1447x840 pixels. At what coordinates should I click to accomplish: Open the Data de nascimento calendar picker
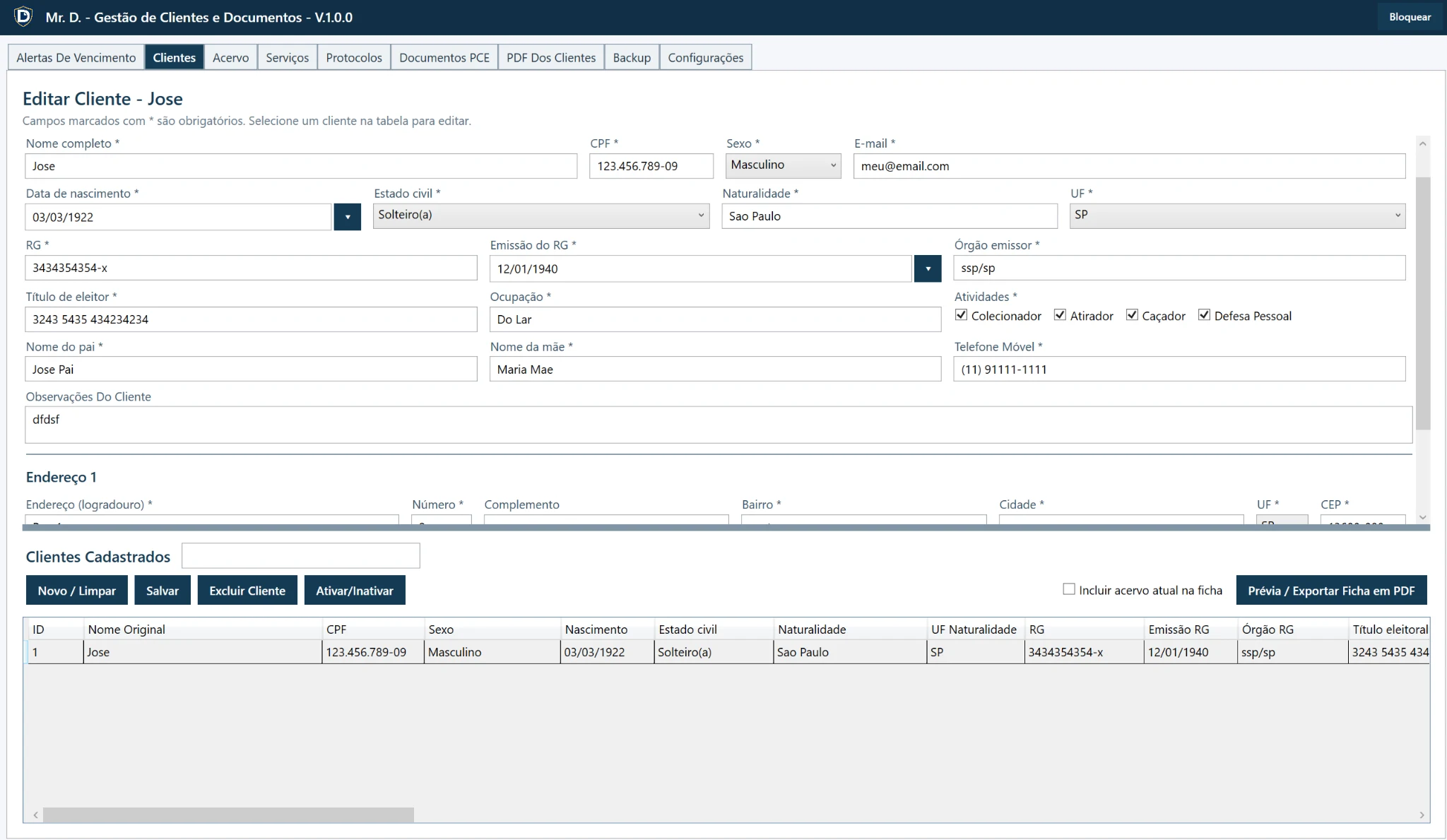tap(347, 217)
